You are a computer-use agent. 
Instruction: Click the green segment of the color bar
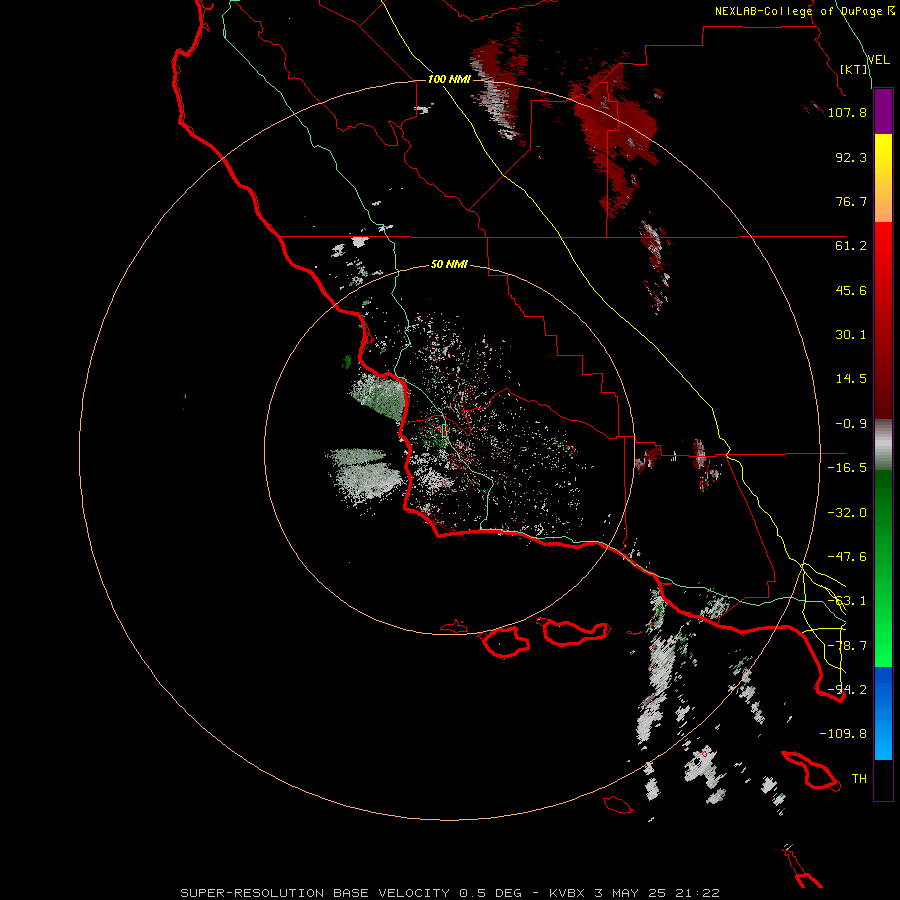[x=883, y=568]
